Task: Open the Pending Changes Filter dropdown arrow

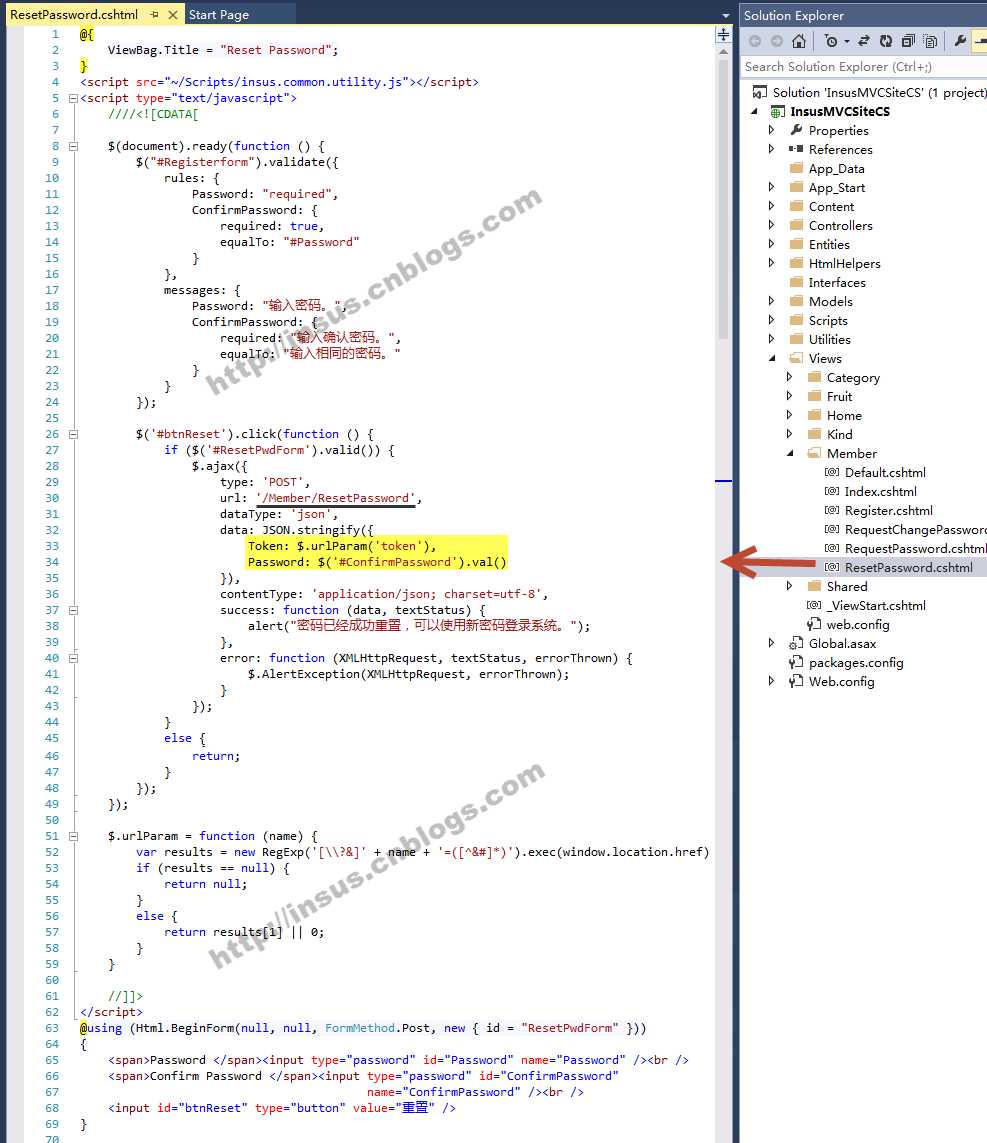Action: click(846, 42)
